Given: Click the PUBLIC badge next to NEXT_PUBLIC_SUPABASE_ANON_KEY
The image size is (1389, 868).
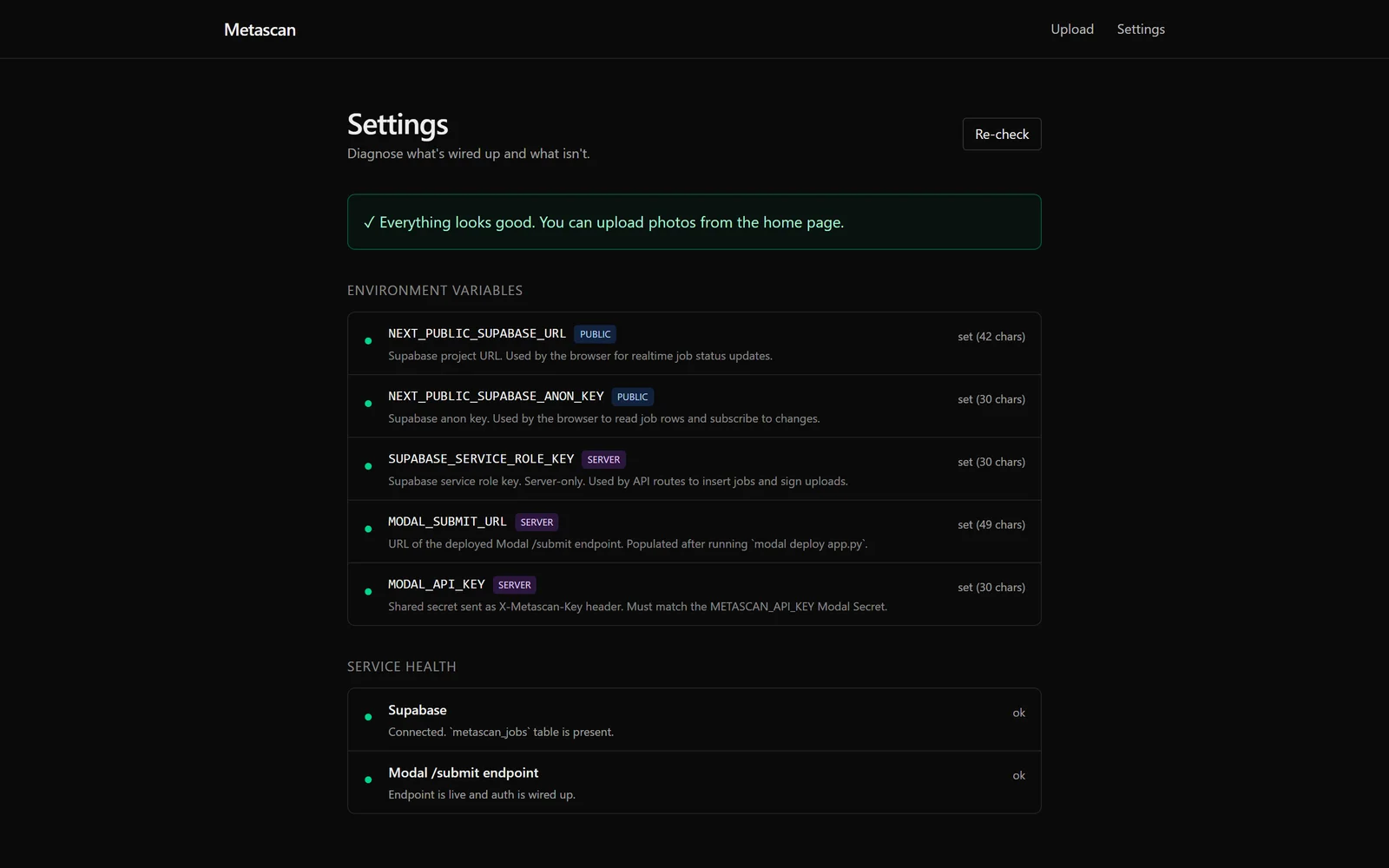Looking at the screenshot, I should click(x=633, y=397).
